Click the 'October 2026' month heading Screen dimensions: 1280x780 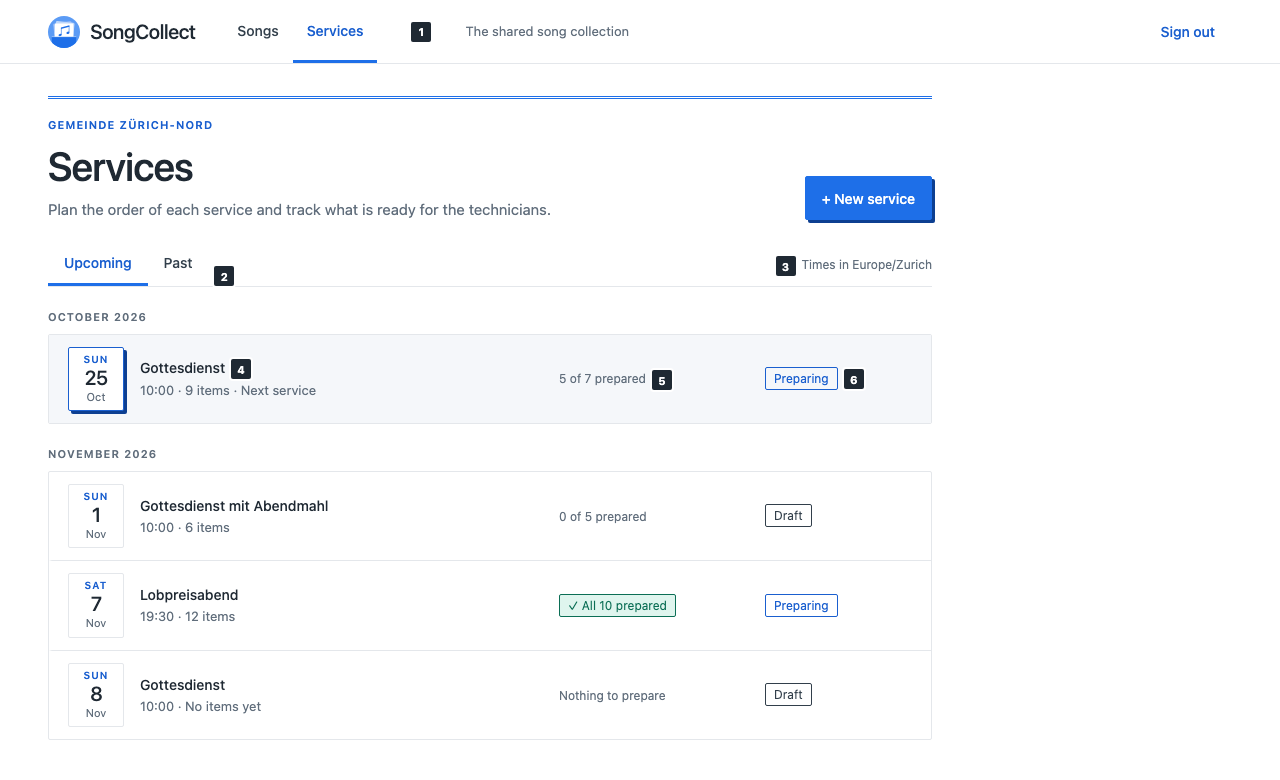tap(97, 317)
